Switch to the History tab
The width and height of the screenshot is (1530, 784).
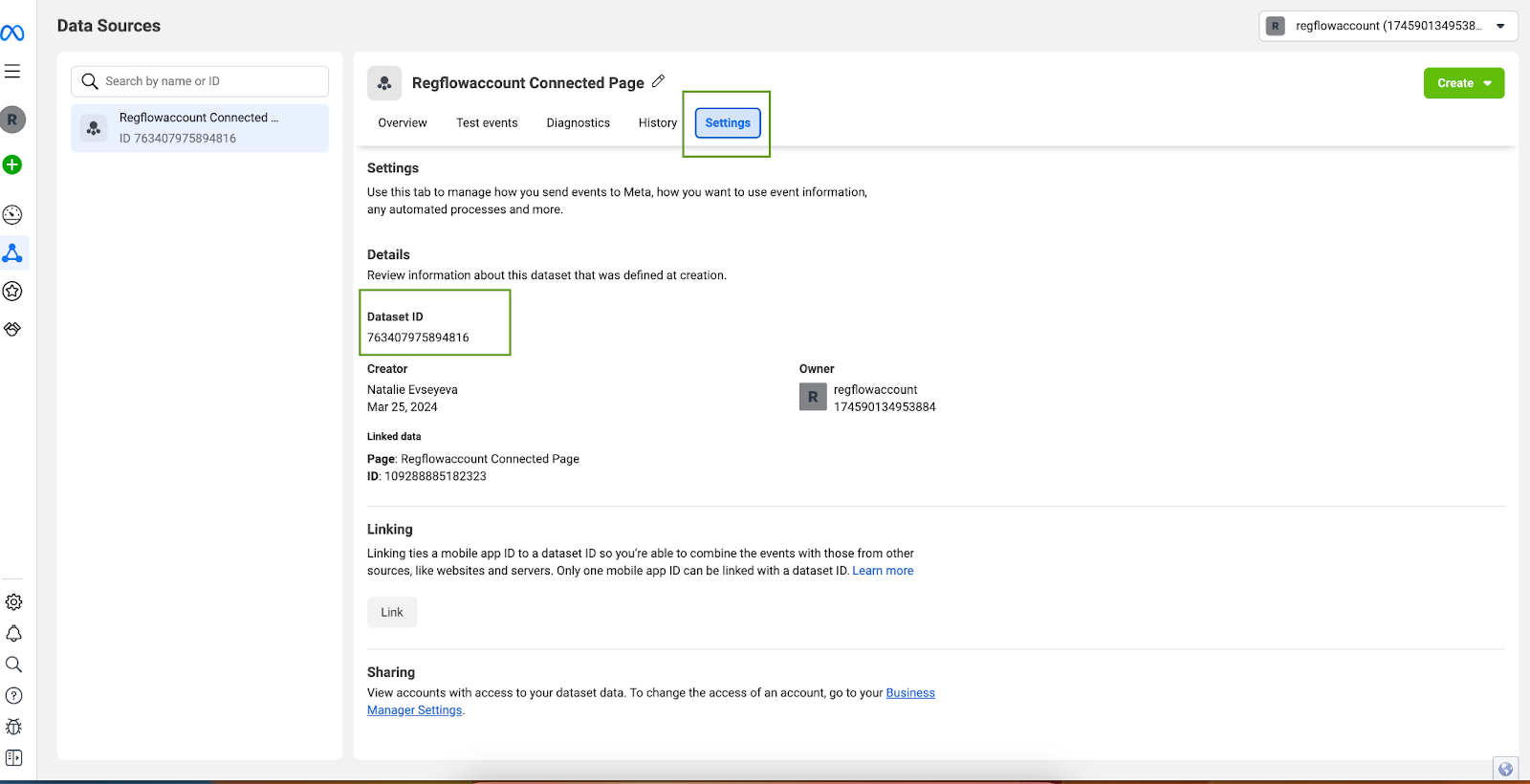[x=658, y=123]
